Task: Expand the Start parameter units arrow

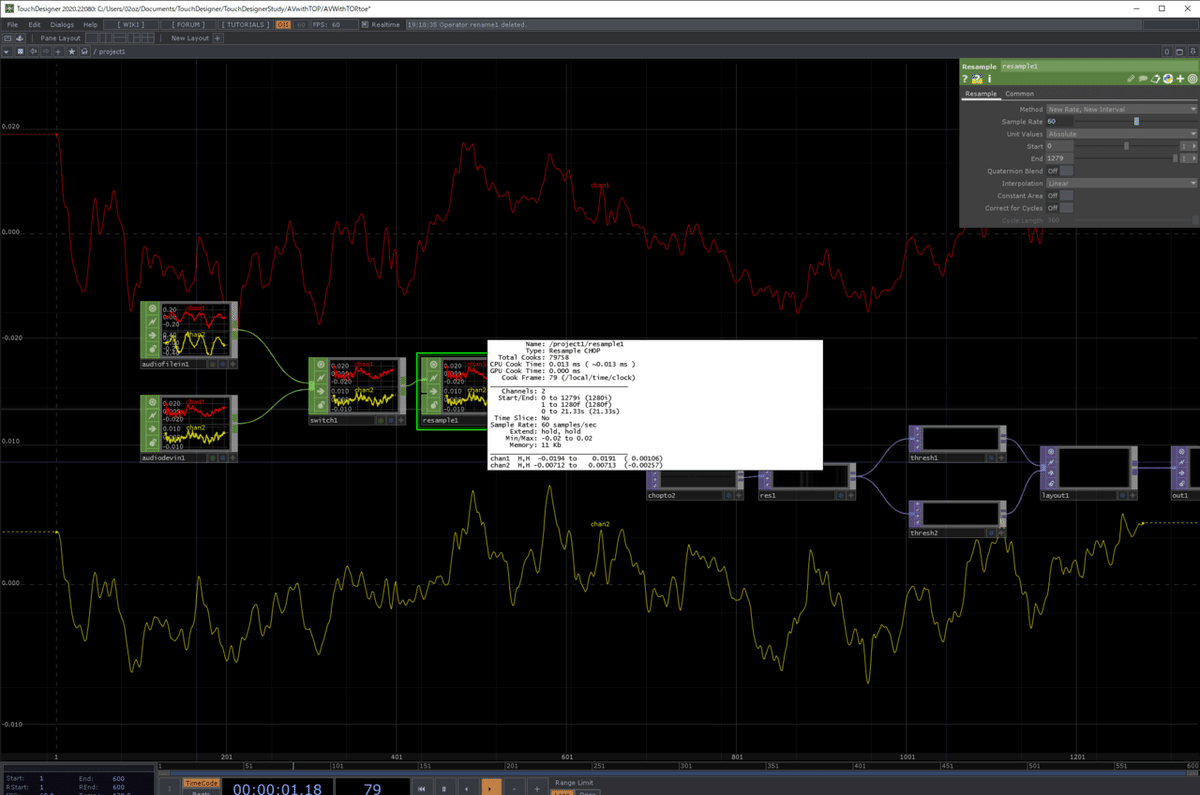Action: tap(1193, 146)
